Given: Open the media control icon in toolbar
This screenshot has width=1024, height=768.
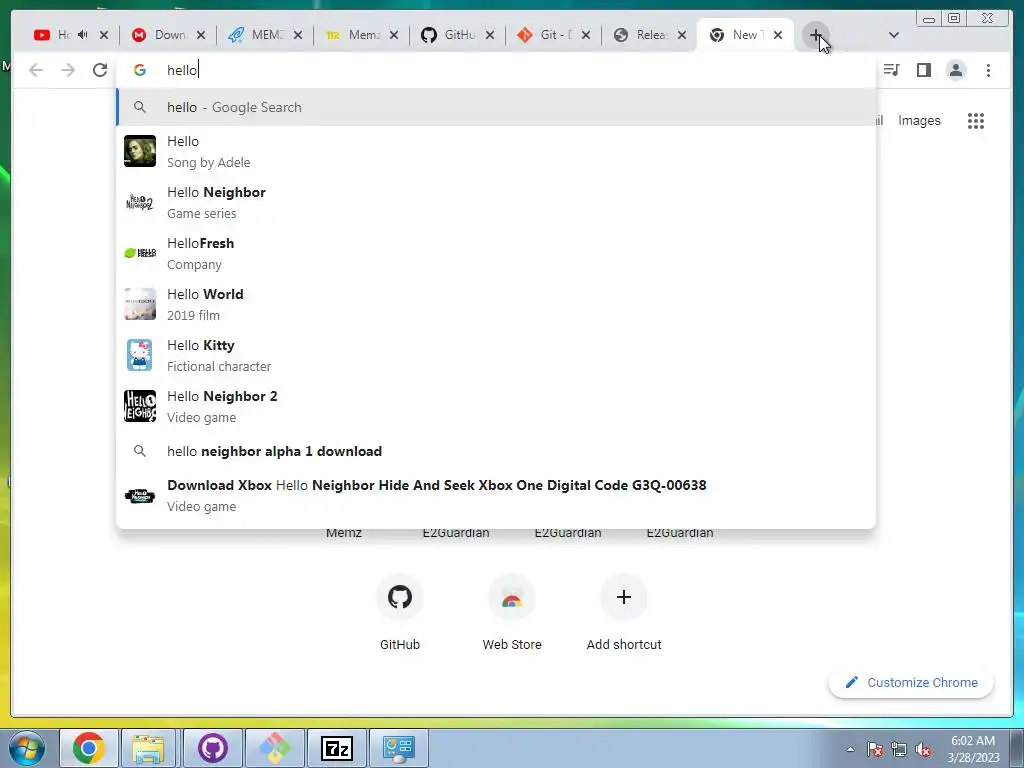Looking at the screenshot, I should click(891, 70).
